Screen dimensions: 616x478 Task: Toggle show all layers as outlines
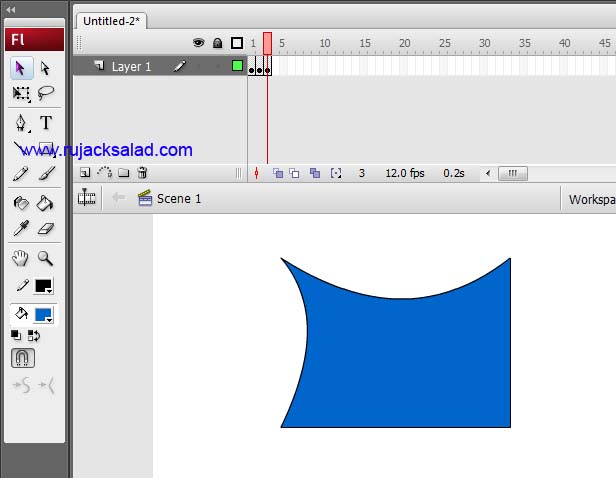click(237, 43)
